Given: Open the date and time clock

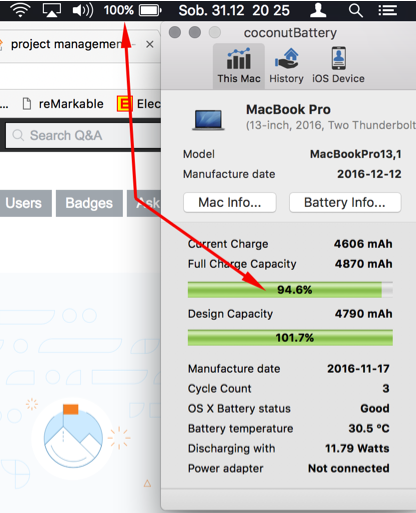Looking at the screenshot, I should coord(234,10).
